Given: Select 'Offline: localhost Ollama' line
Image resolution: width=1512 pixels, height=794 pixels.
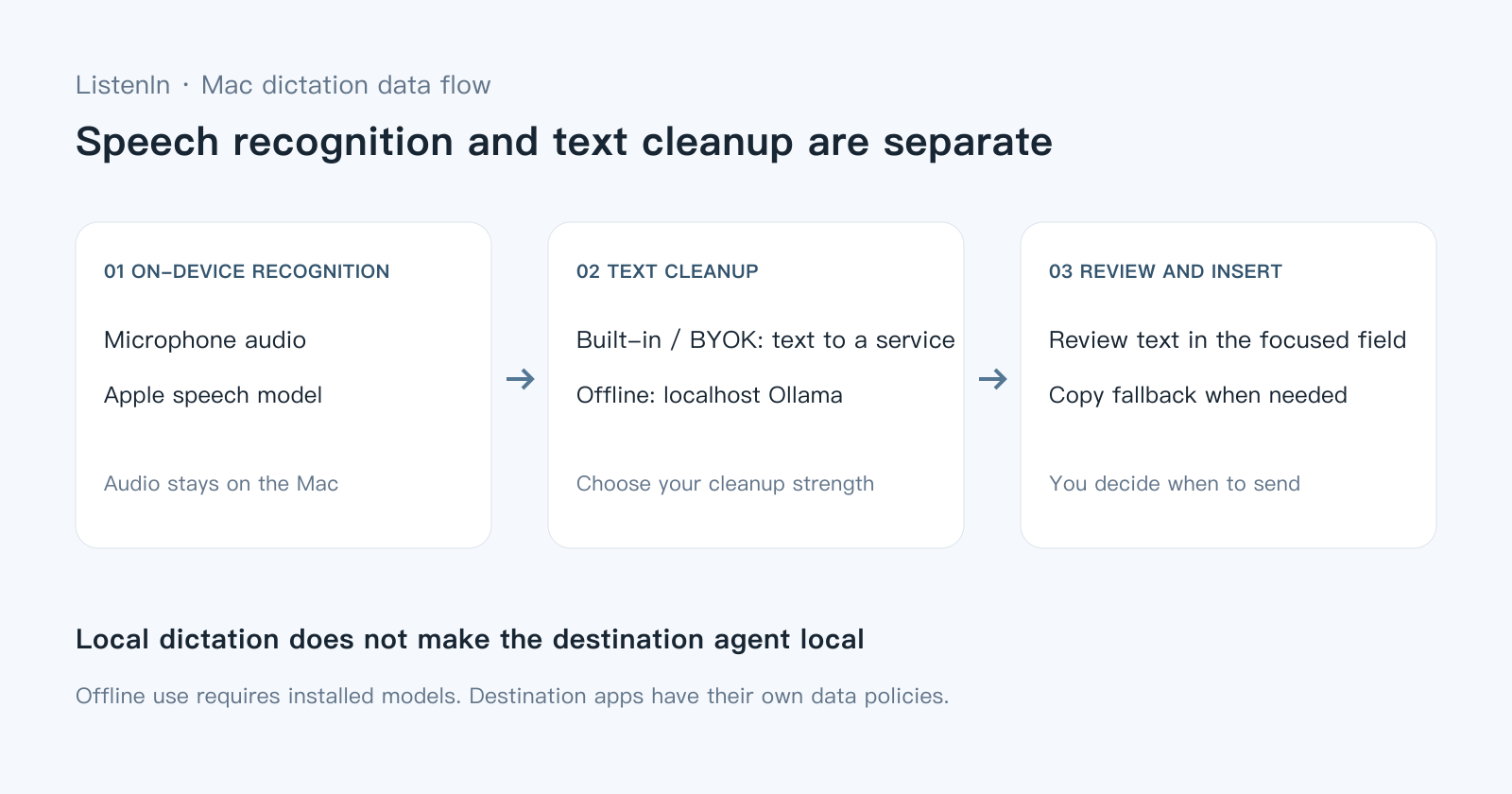Looking at the screenshot, I should (x=710, y=395).
